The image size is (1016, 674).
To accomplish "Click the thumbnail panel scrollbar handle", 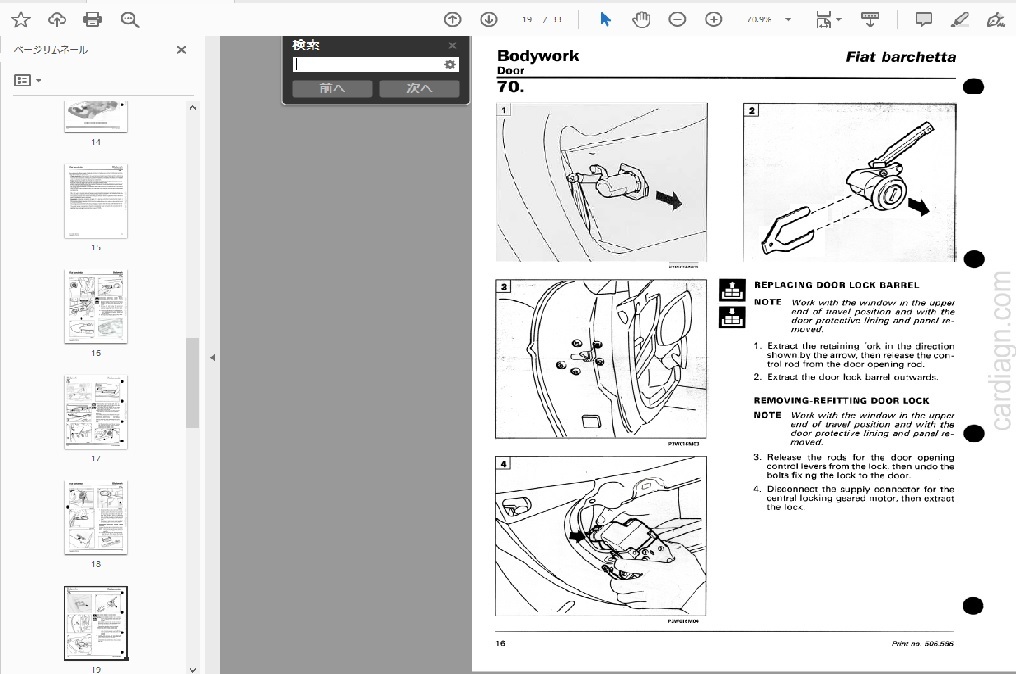I will pos(192,382).
